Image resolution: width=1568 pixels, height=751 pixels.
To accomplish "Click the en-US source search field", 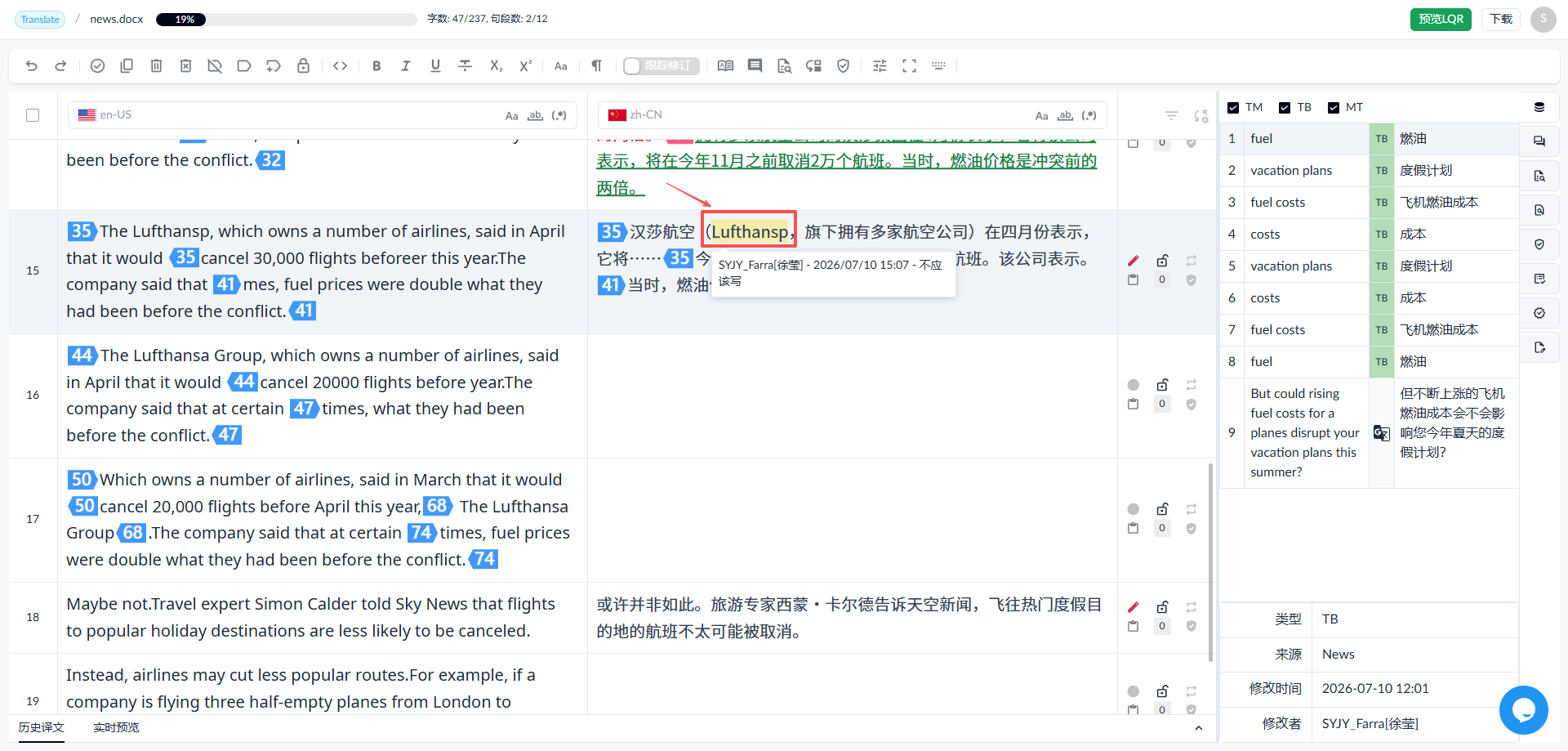I will pos(323,115).
